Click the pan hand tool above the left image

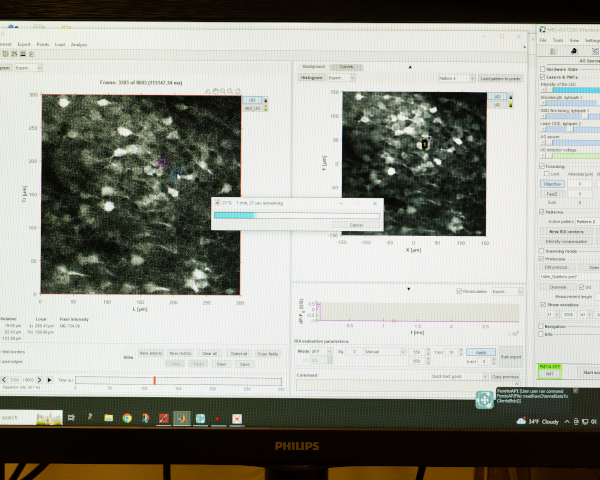(x=215, y=91)
